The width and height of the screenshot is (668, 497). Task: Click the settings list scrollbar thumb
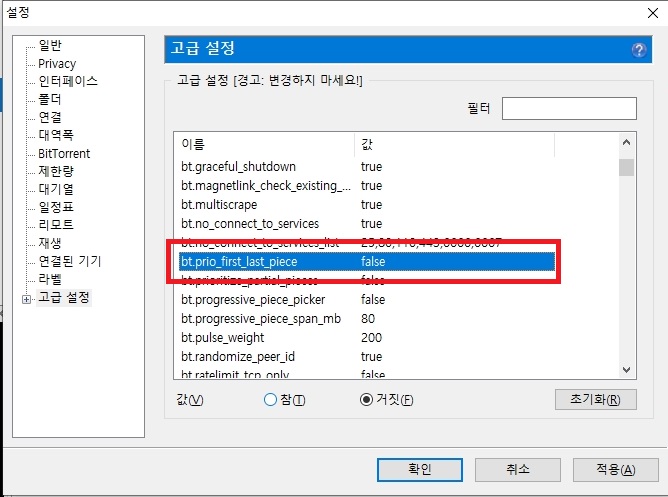click(626, 167)
